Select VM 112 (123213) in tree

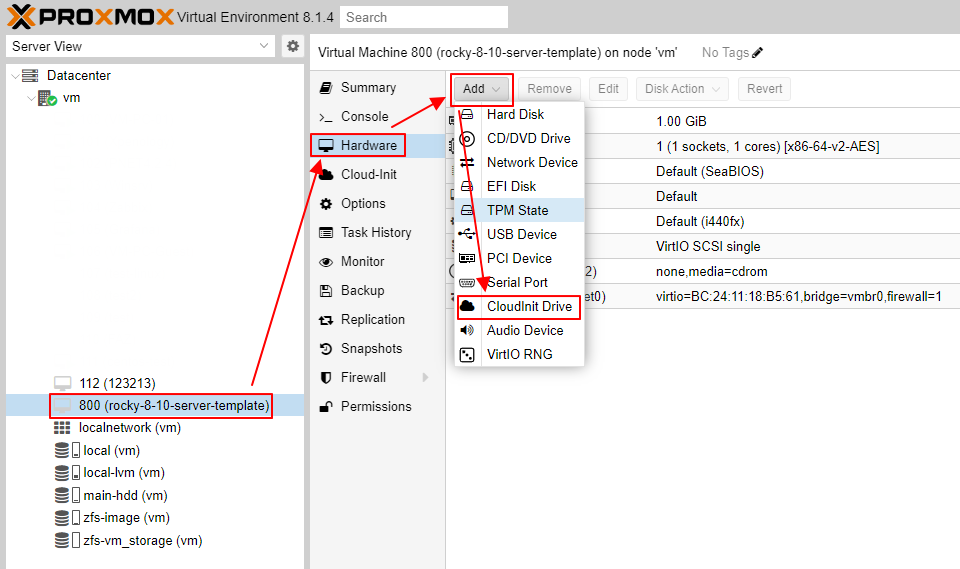pos(155,383)
